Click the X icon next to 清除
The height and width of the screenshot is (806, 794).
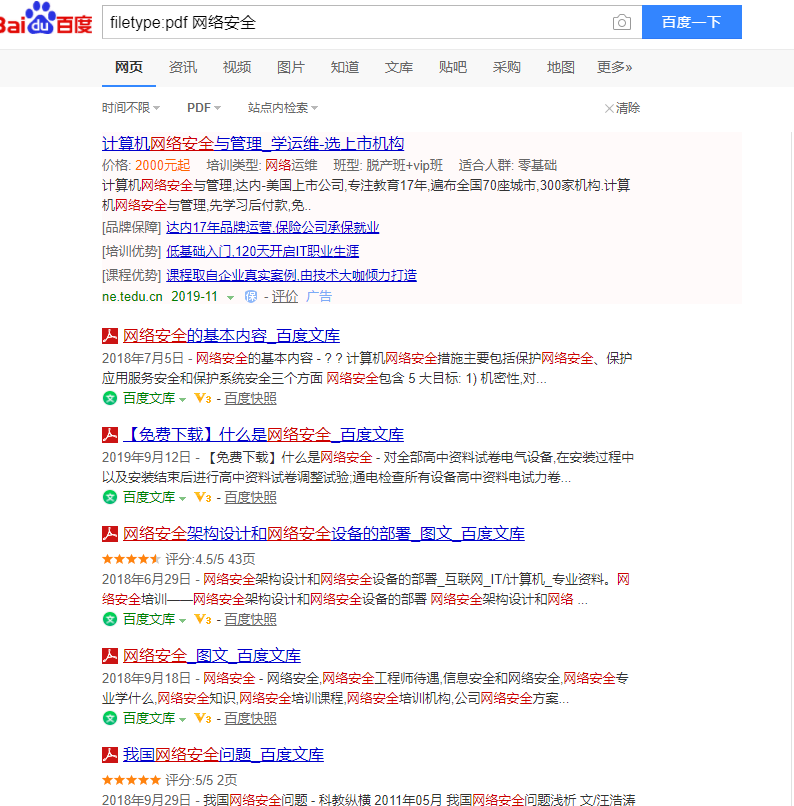pyautogui.click(x=609, y=108)
